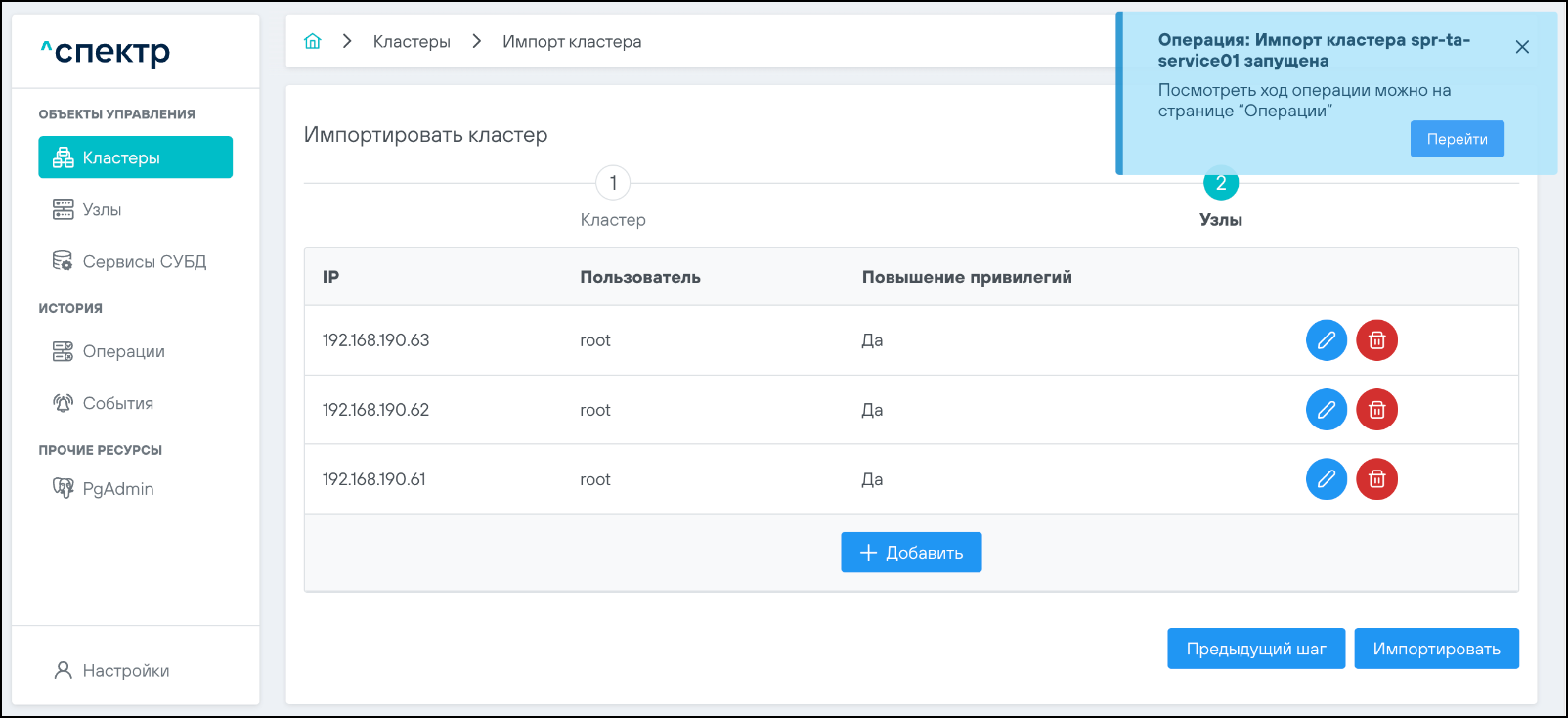This screenshot has width=1568, height=718.
Task: Select step 1 Кластер in wizard
Action: click(x=613, y=183)
